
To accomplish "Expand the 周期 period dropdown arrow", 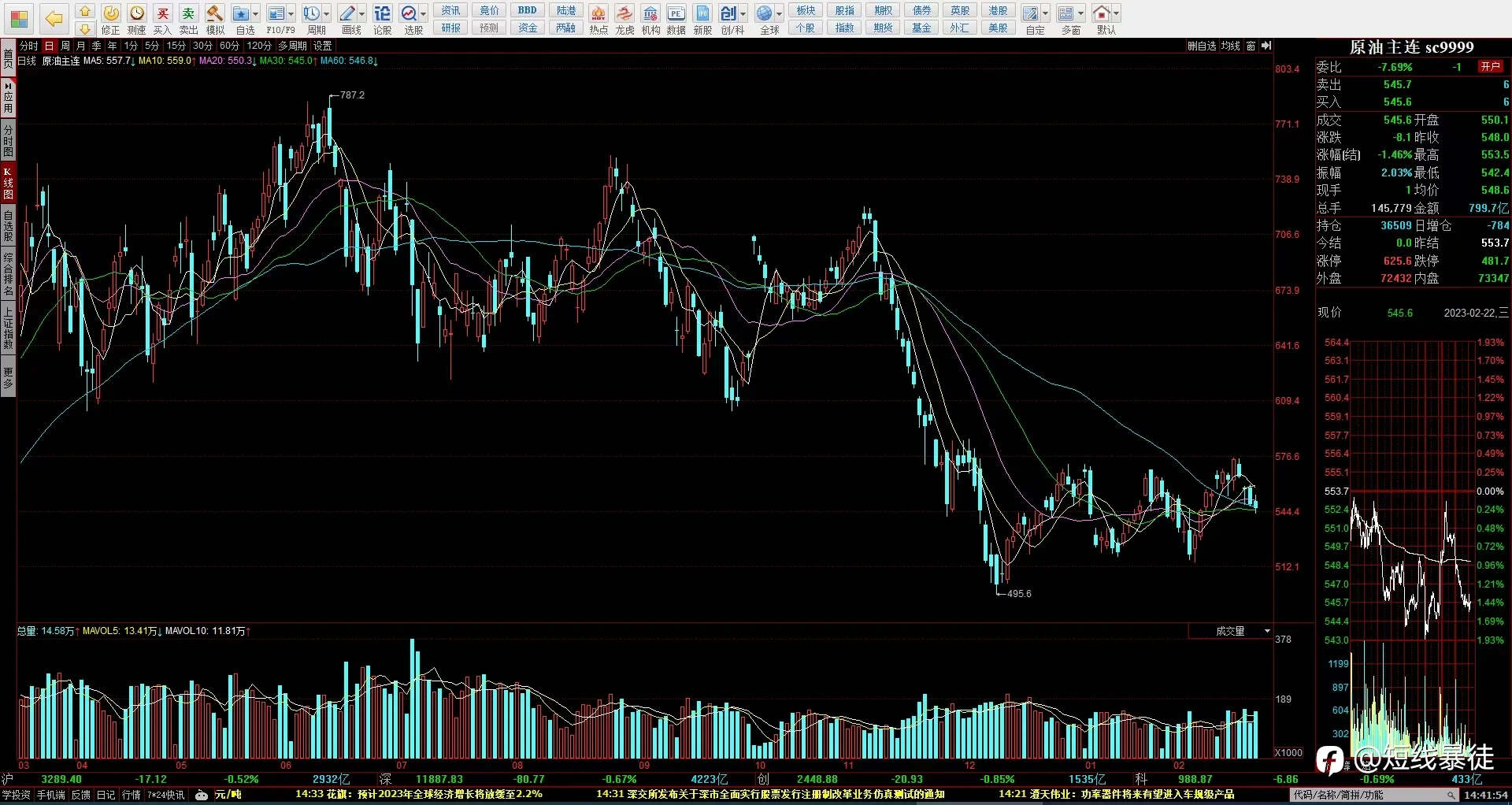I will coord(326,13).
